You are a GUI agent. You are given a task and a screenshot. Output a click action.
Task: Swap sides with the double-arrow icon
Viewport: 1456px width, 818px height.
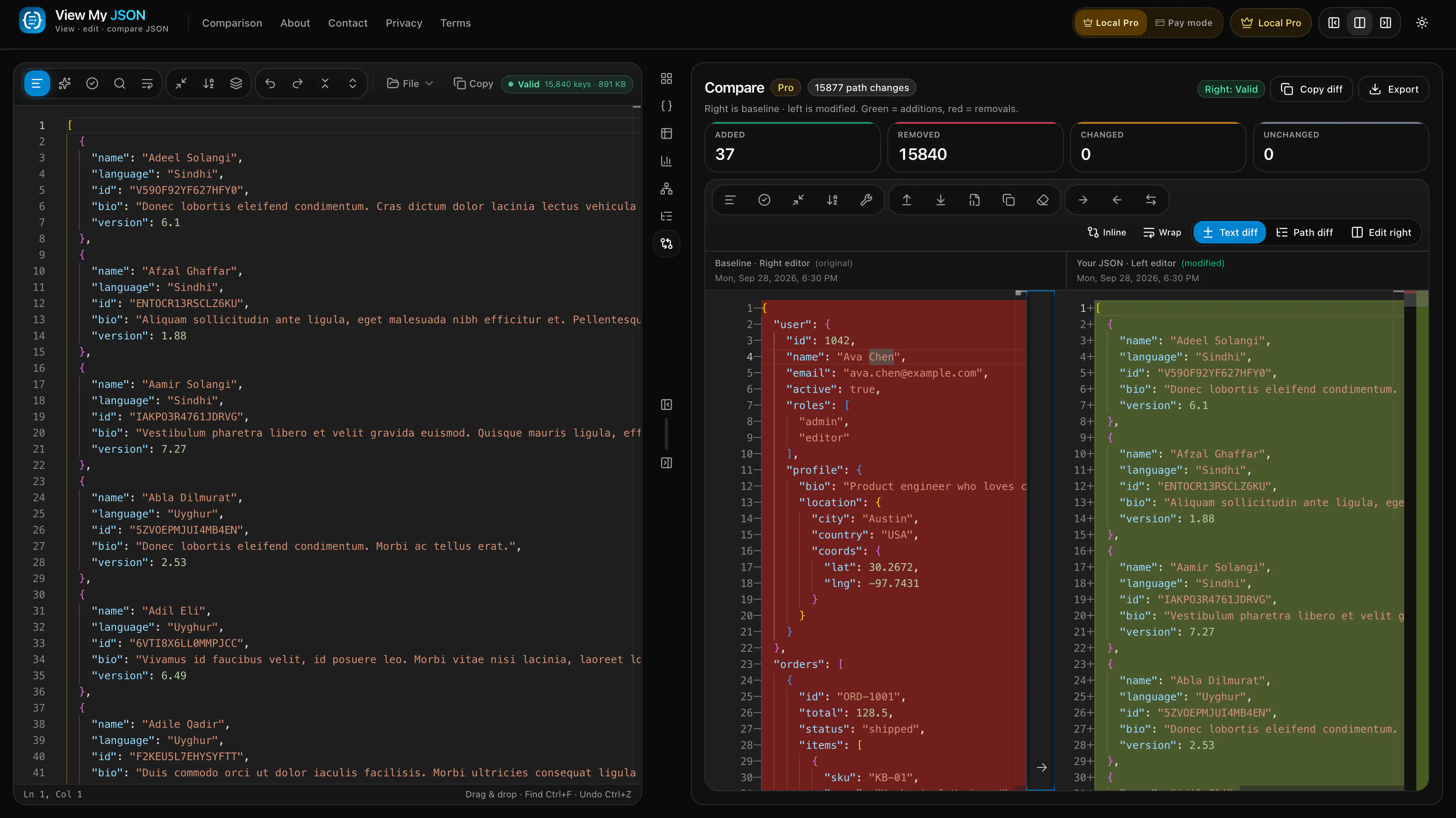[1151, 200]
